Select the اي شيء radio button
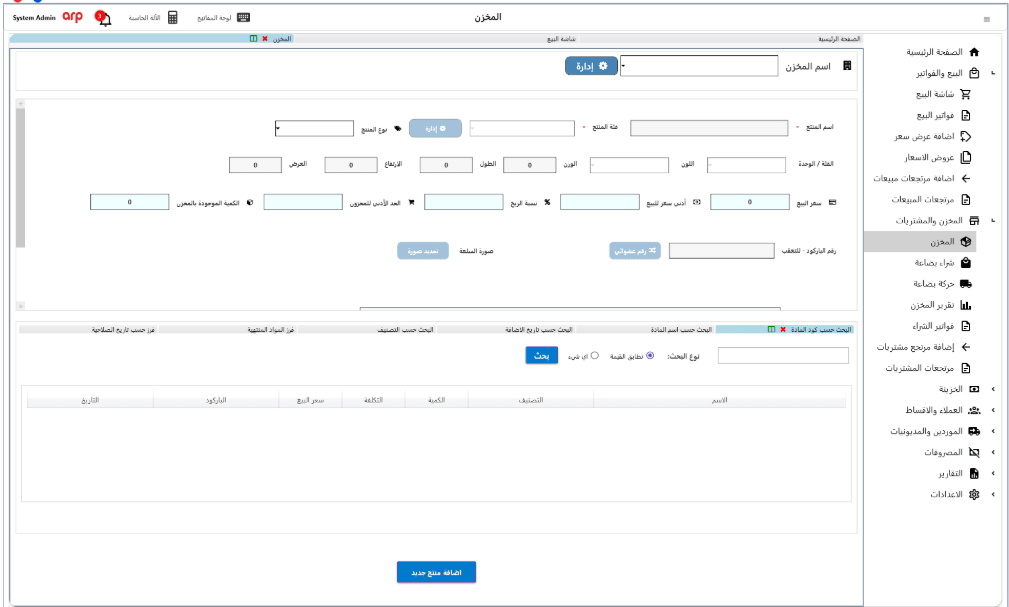This screenshot has width=1009, height=607. [595, 355]
